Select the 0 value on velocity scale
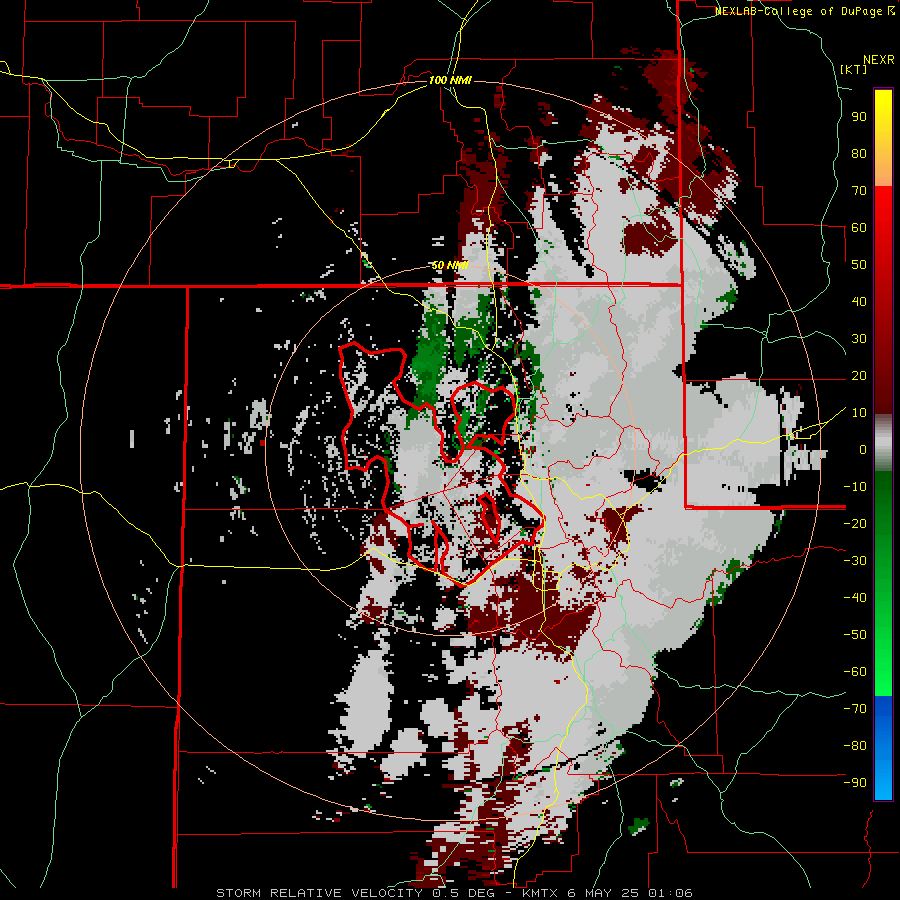 (863, 449)
